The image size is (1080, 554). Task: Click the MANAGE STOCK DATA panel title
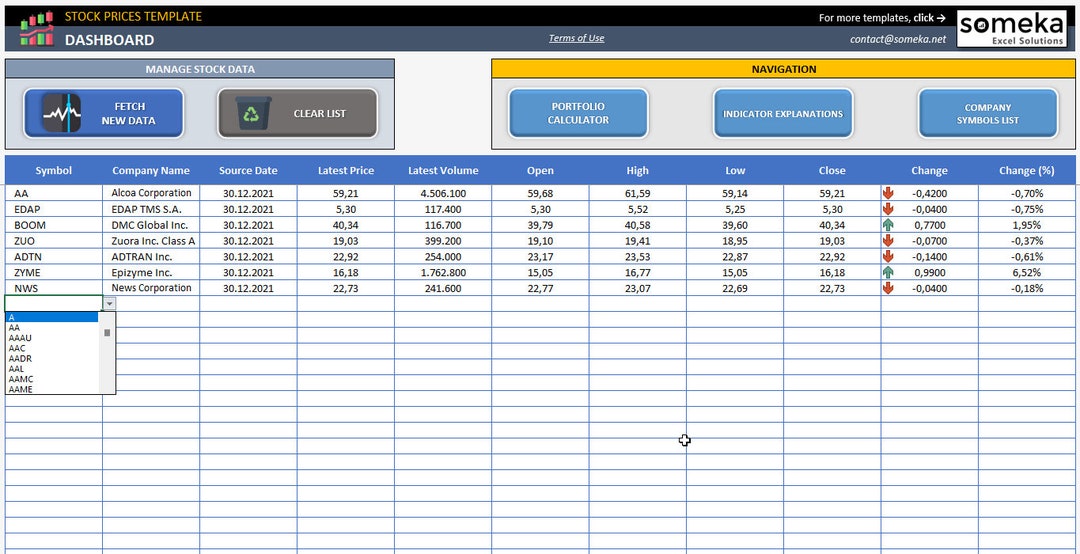[200, 69]
